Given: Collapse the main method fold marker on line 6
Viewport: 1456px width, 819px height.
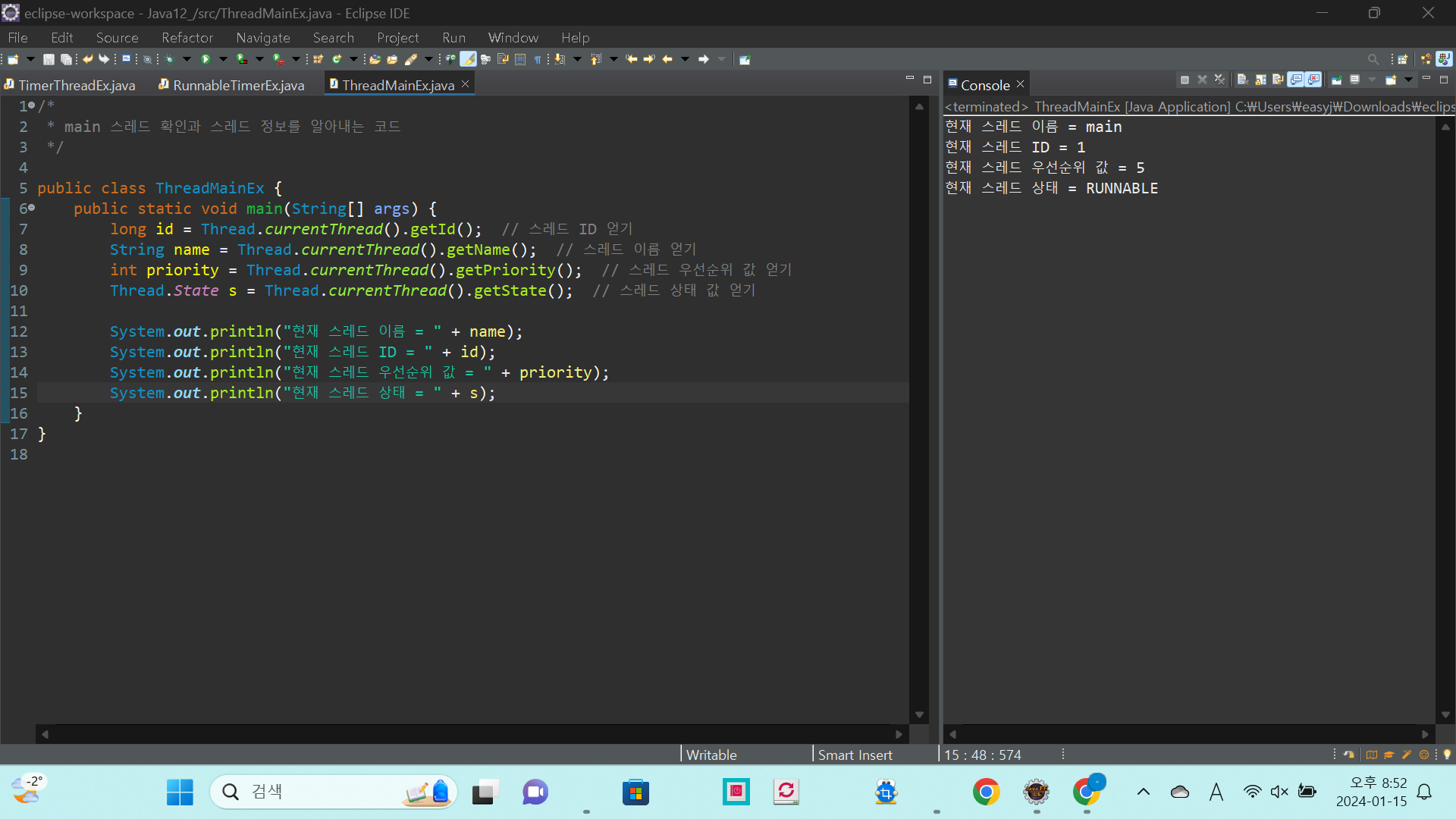Looking at the screenshot, I should tap(32, 208).
